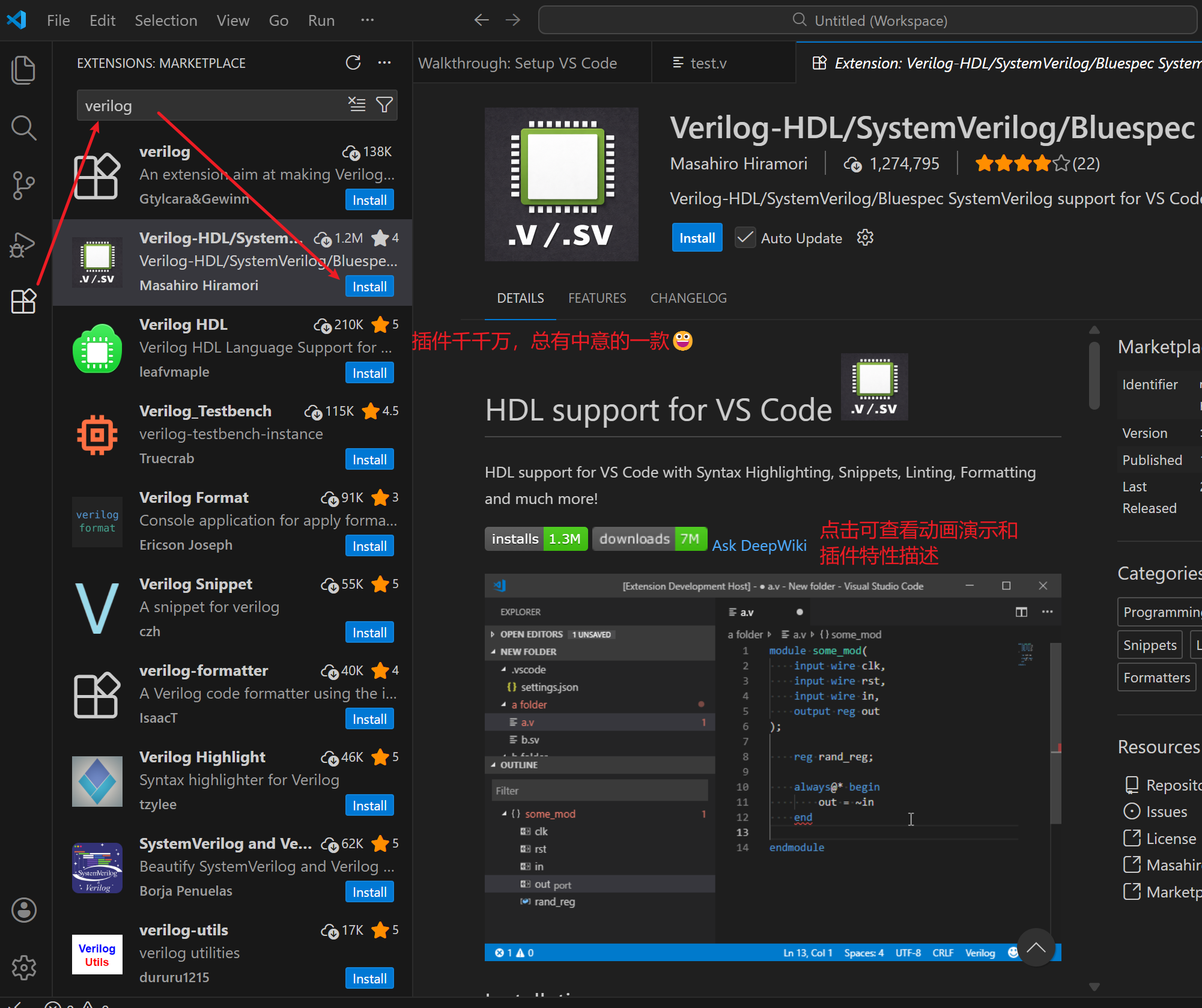Open Source Control view
The height and width of the screenshot is (1008, 1202).
[x=23, y=186]
